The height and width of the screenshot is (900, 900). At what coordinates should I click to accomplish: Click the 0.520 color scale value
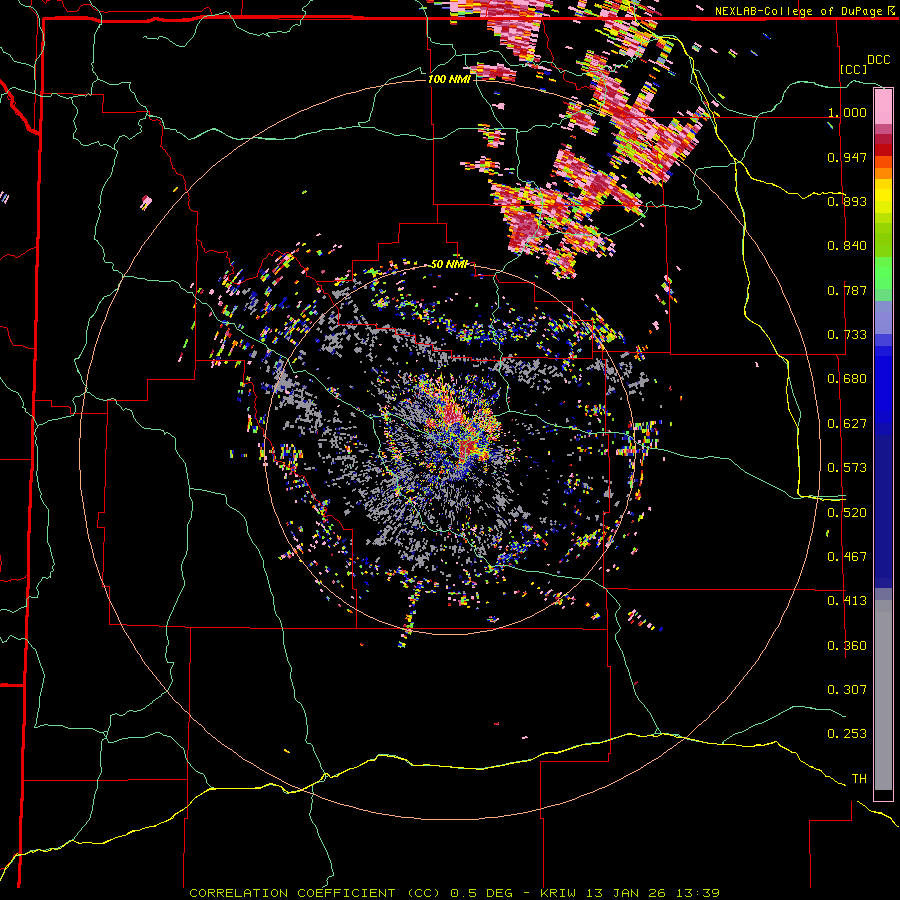tap(847, 513)
